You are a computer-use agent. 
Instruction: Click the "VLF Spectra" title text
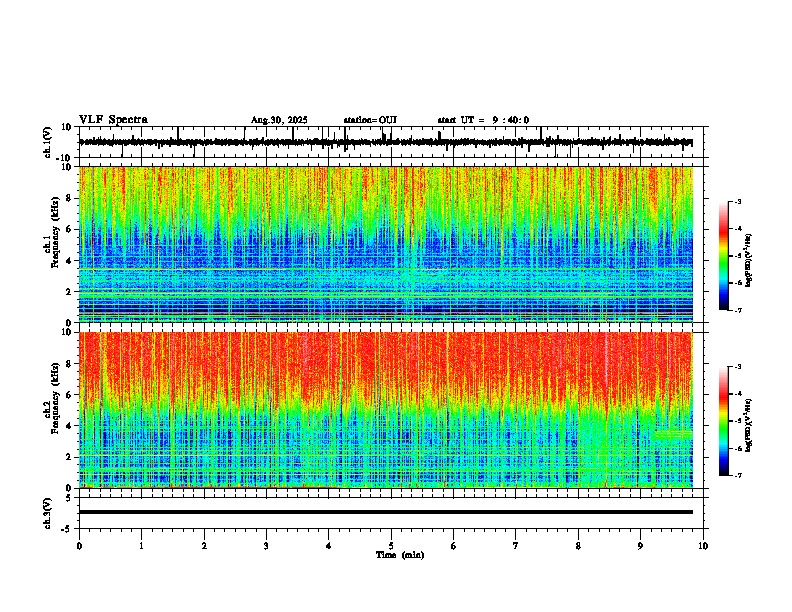[113, 120]
